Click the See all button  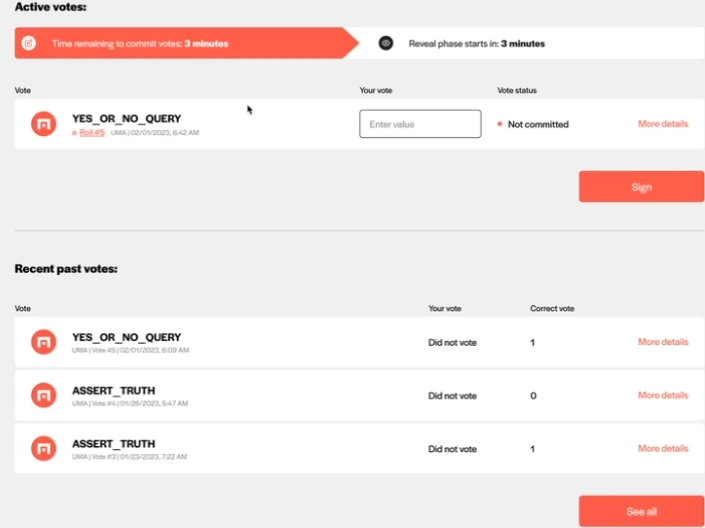coord(642,511)
